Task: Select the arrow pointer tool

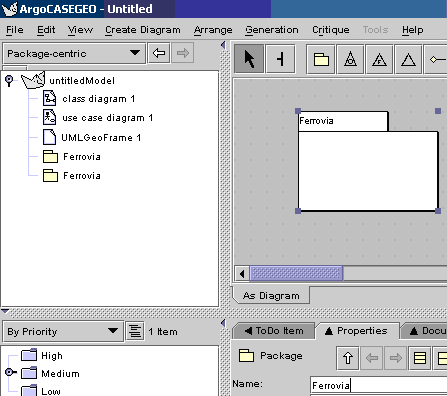Action: (249, 59)
